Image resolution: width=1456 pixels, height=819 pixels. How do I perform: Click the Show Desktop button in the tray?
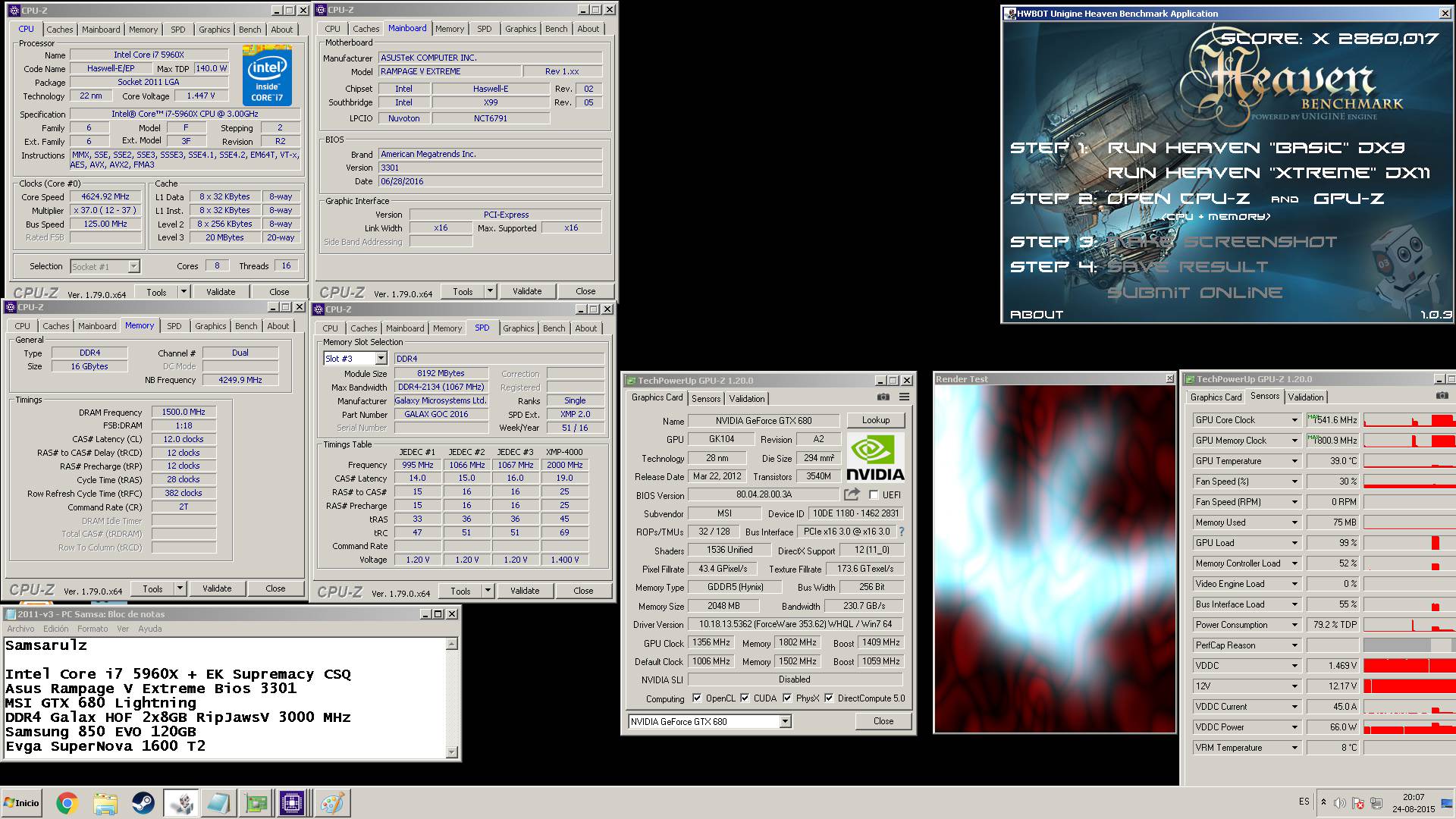1447,803
